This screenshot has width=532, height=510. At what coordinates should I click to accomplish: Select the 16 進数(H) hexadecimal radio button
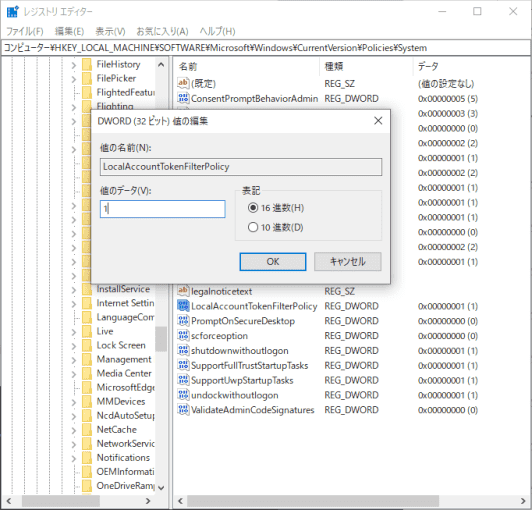[x=253, y=207]
